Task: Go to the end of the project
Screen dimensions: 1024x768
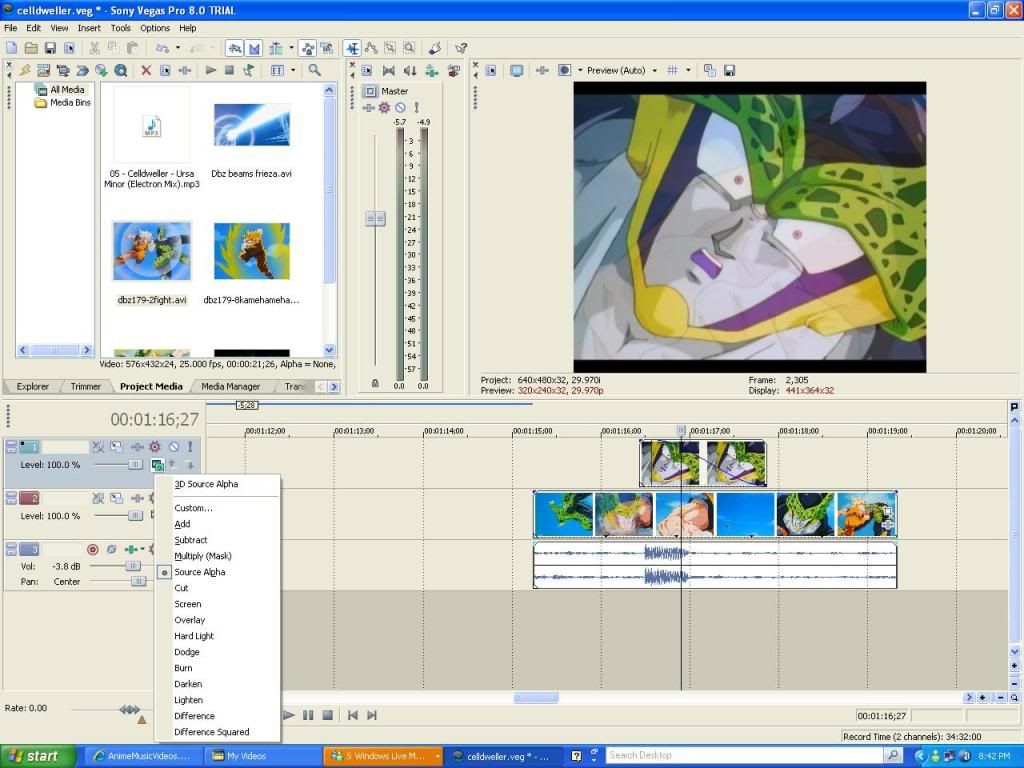Action: 372,715
